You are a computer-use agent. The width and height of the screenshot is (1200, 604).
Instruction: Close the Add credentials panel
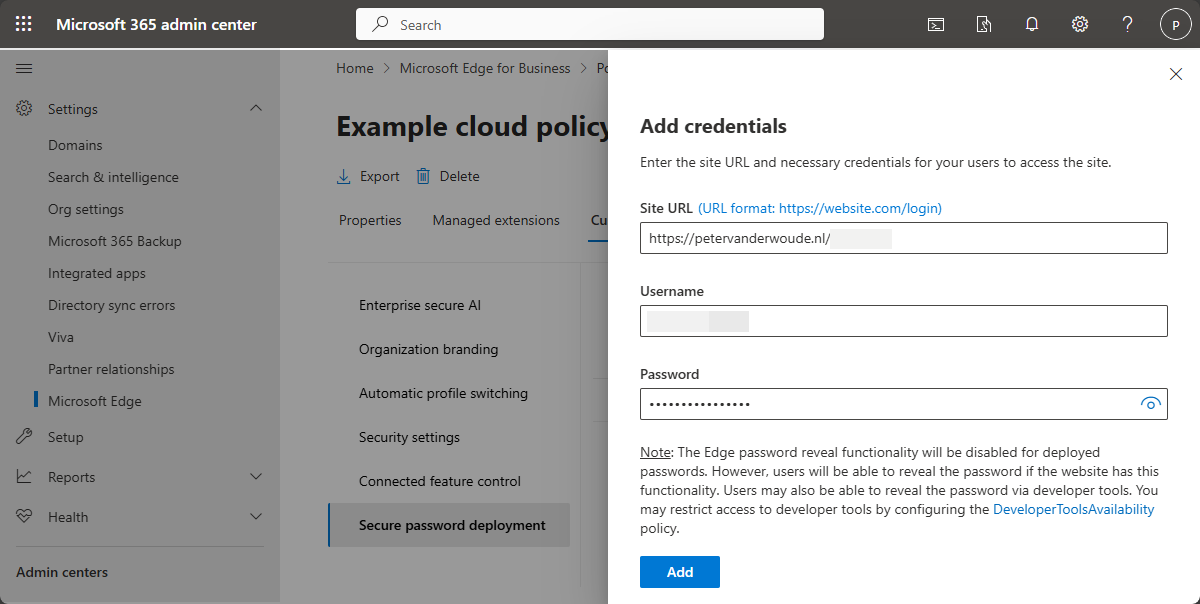coord(1176,74)
